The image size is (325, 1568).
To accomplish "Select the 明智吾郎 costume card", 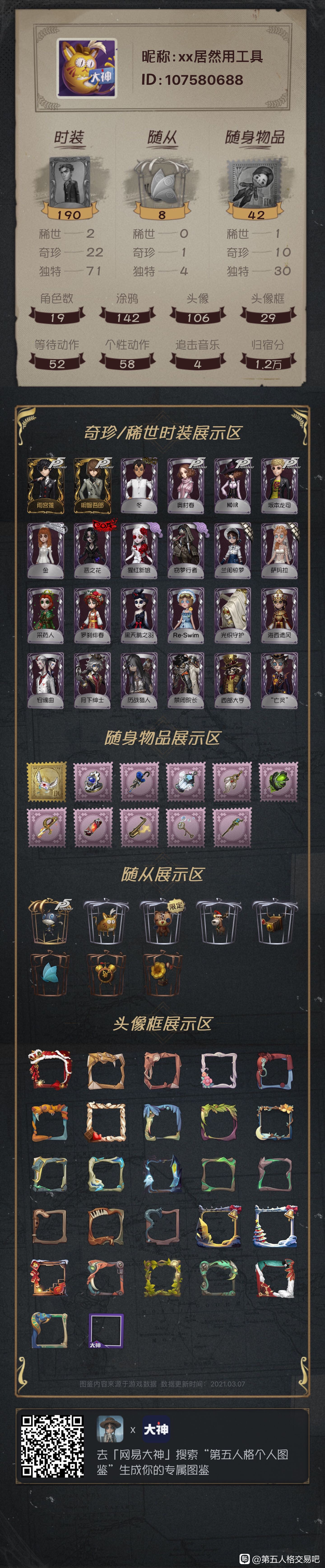I will (x=92, y=485).
